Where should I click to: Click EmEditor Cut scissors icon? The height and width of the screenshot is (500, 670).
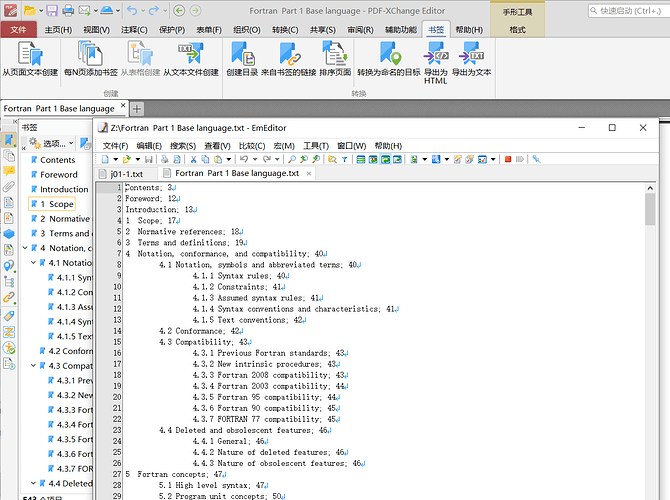(x=193, y=159)
